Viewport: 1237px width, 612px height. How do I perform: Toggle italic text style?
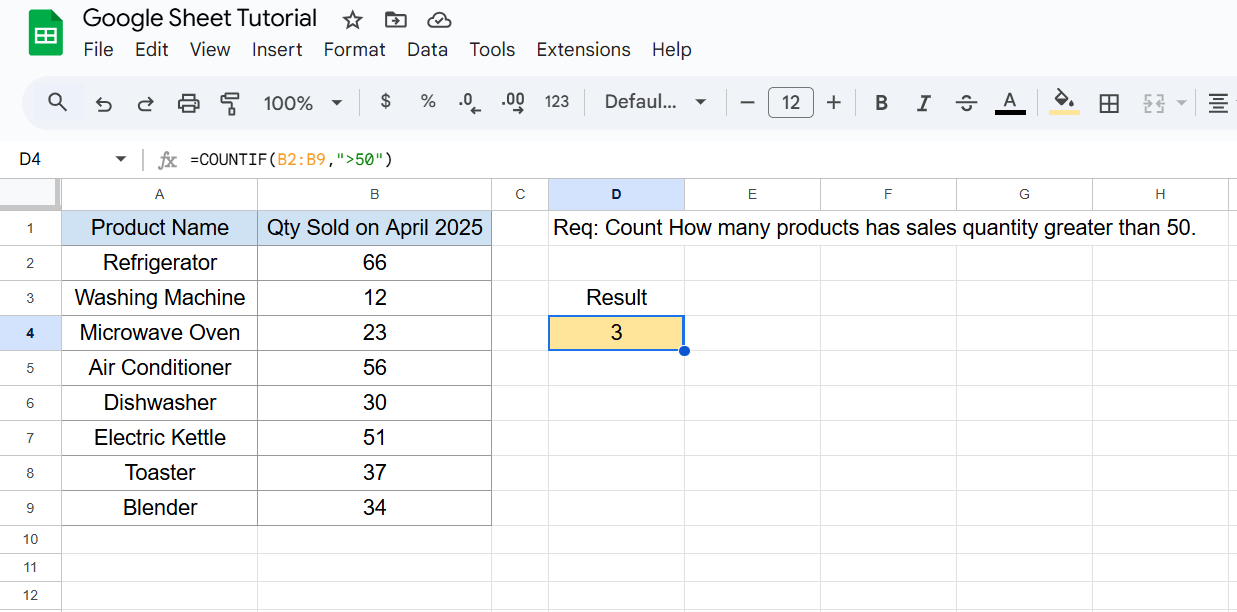pyautogui.click(x=924, y=103)
